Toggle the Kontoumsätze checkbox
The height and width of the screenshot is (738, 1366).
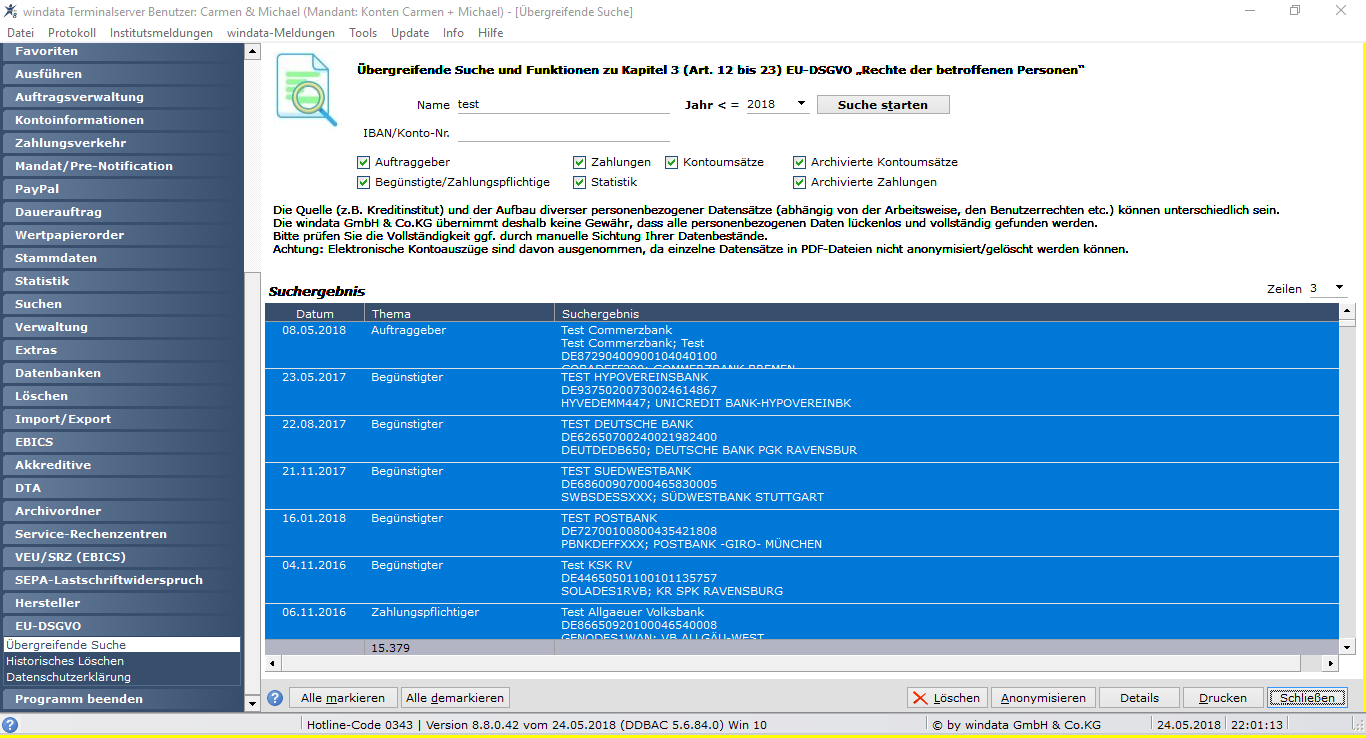click(x=672, y=162)
